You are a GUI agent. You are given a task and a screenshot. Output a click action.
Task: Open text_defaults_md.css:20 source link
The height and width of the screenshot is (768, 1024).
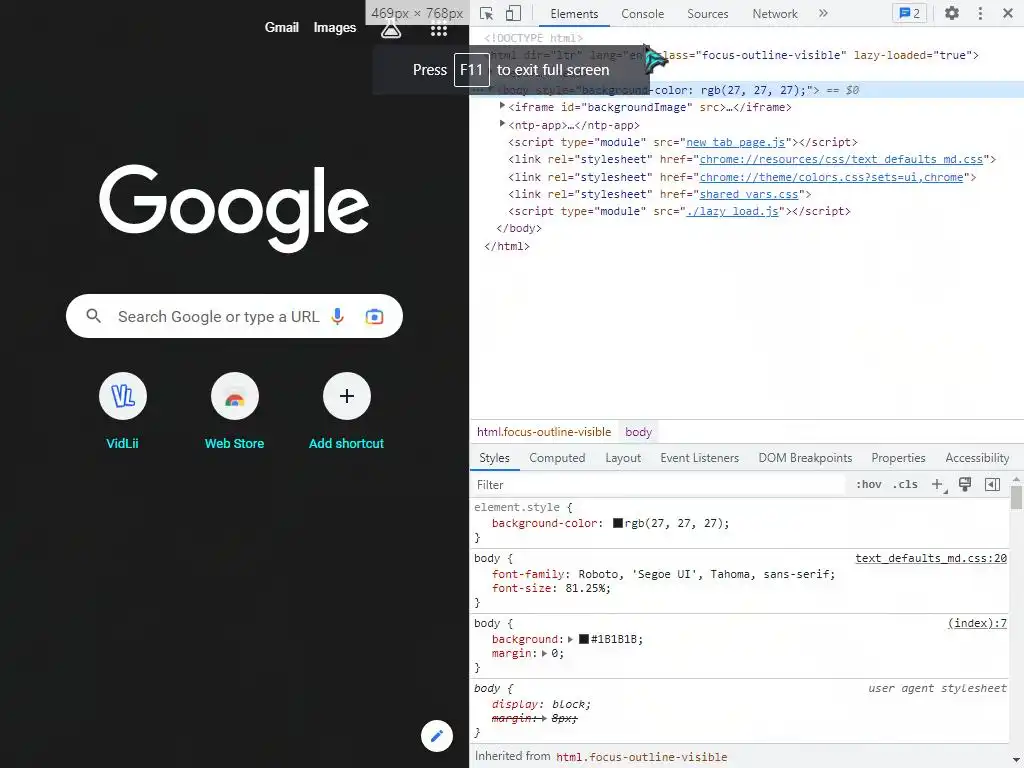tap(931, 558)
